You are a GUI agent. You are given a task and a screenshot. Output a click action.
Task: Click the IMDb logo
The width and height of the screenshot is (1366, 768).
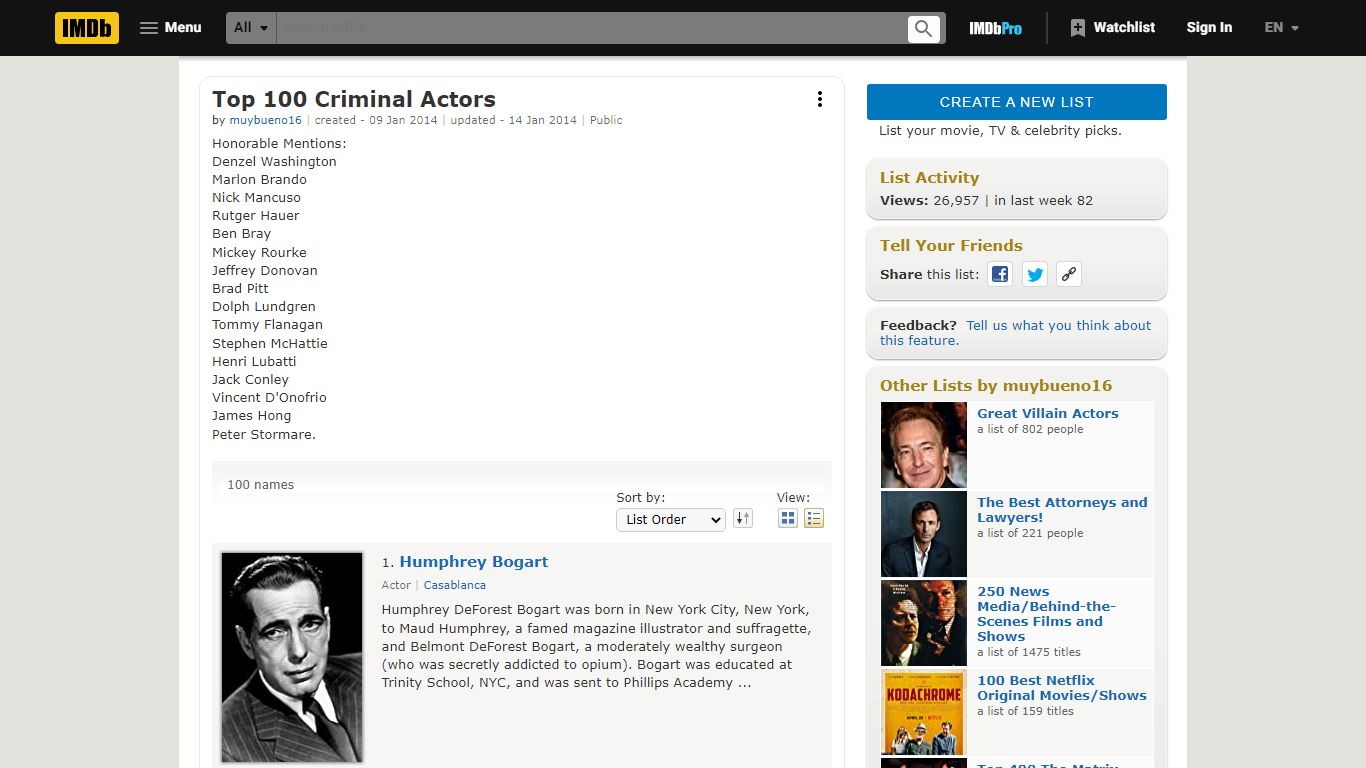[87, 28]
